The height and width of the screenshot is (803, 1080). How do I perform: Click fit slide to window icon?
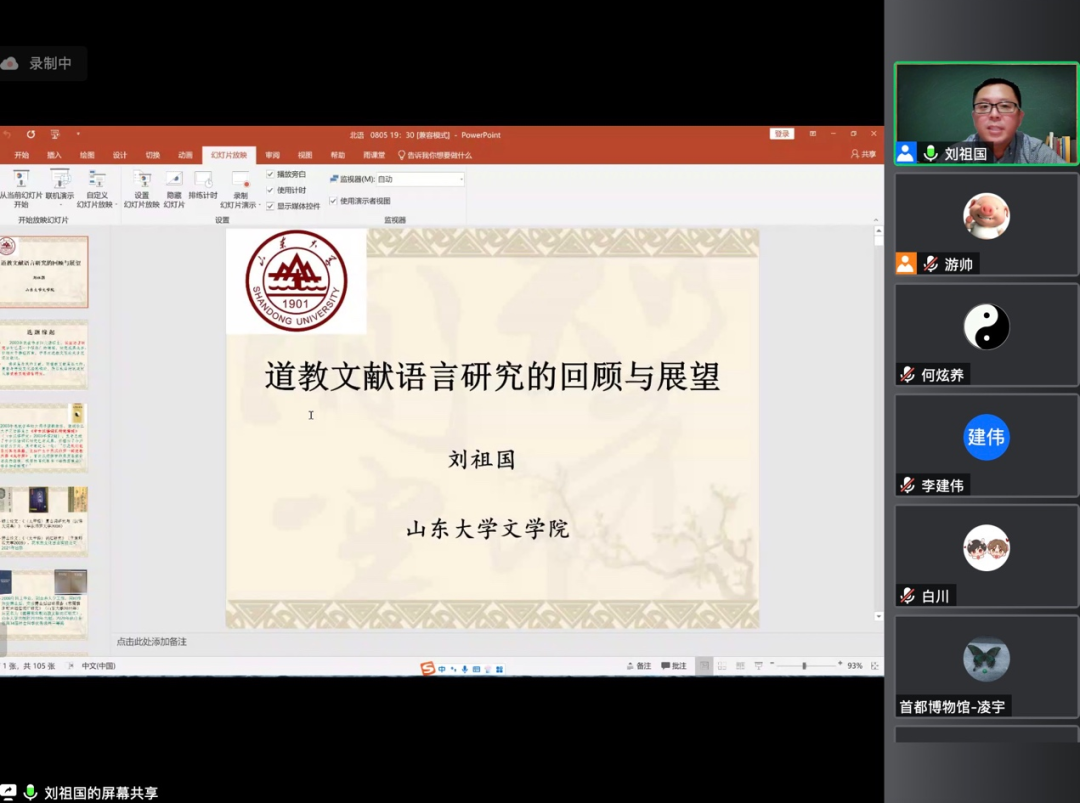pos(875,666)
